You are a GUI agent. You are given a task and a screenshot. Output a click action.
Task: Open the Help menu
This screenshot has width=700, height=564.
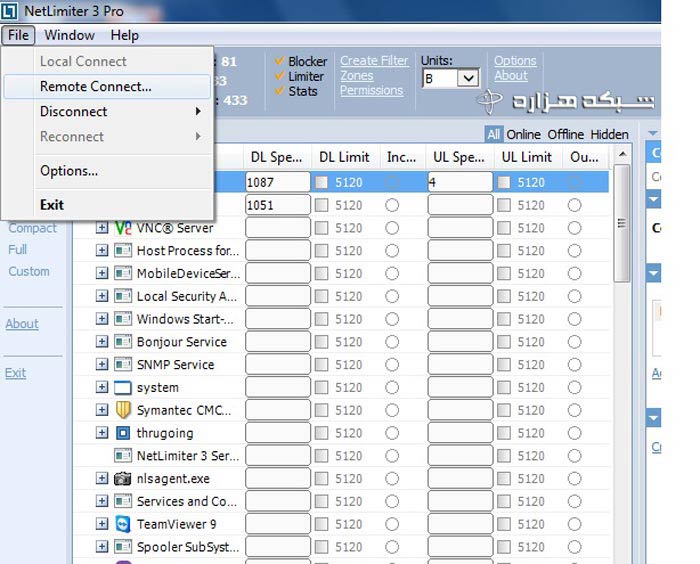coord(125,35)
